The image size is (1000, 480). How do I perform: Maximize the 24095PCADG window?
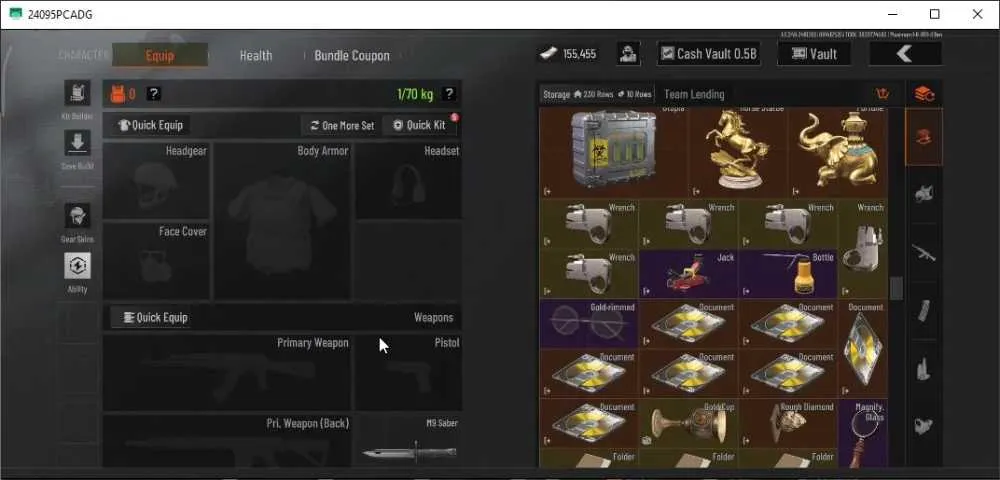coord(934,14)
